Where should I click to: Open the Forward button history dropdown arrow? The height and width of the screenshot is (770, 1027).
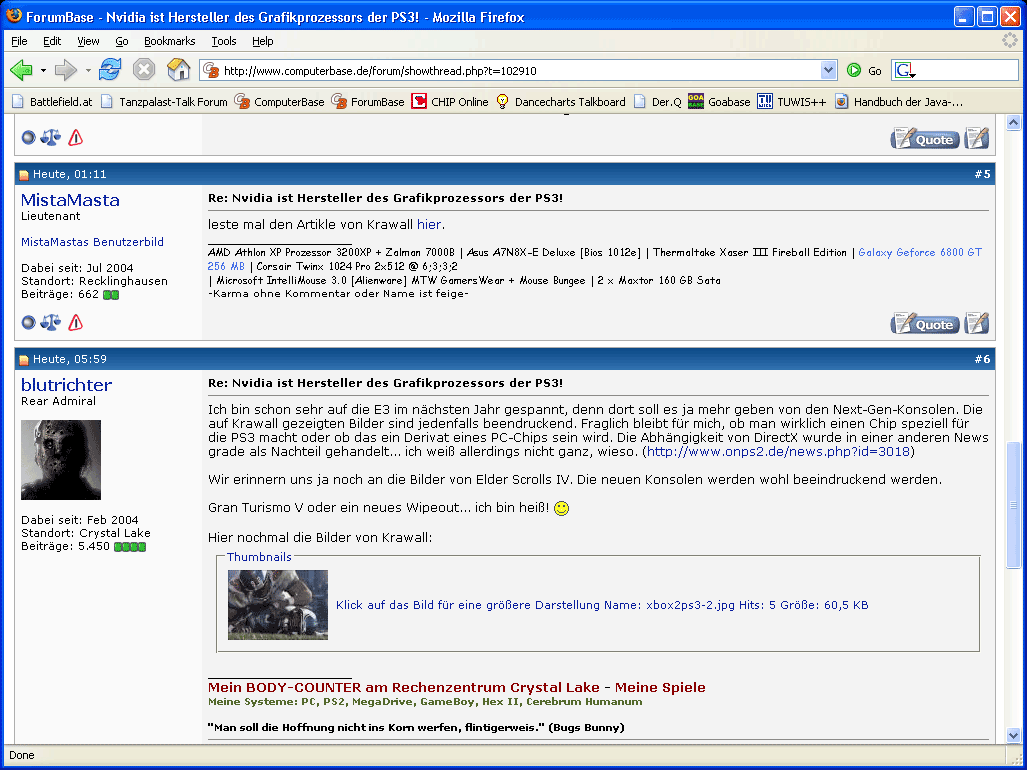tap(88, 70)
